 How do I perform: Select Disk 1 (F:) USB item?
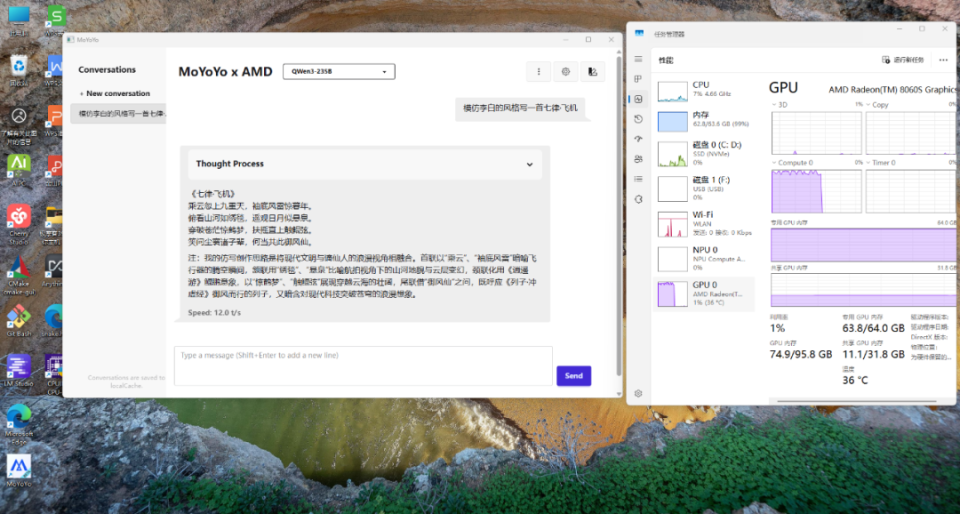(704, 188)
